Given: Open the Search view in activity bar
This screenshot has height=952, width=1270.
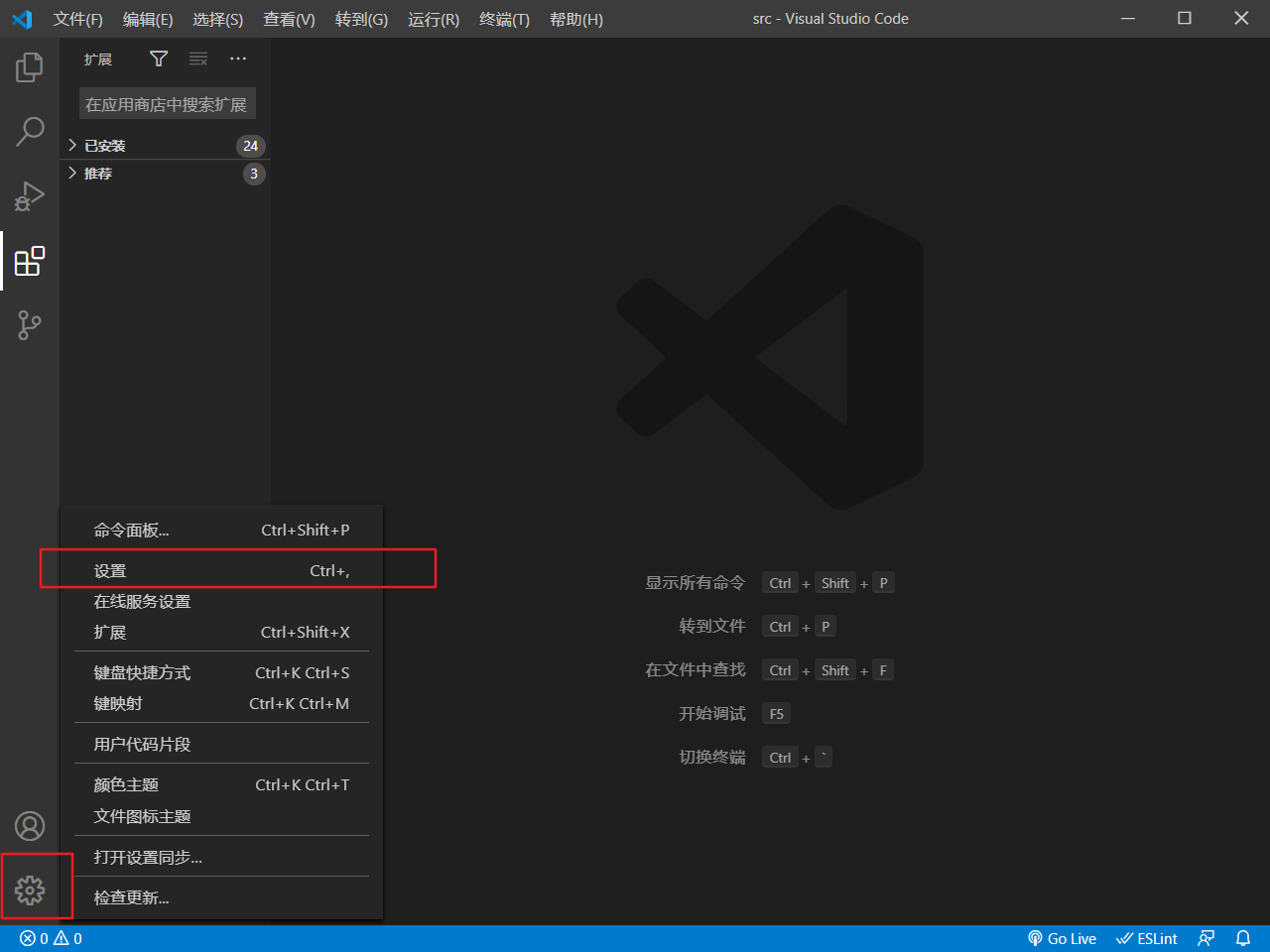Looking at the screenshot, I should coord(30,131).
